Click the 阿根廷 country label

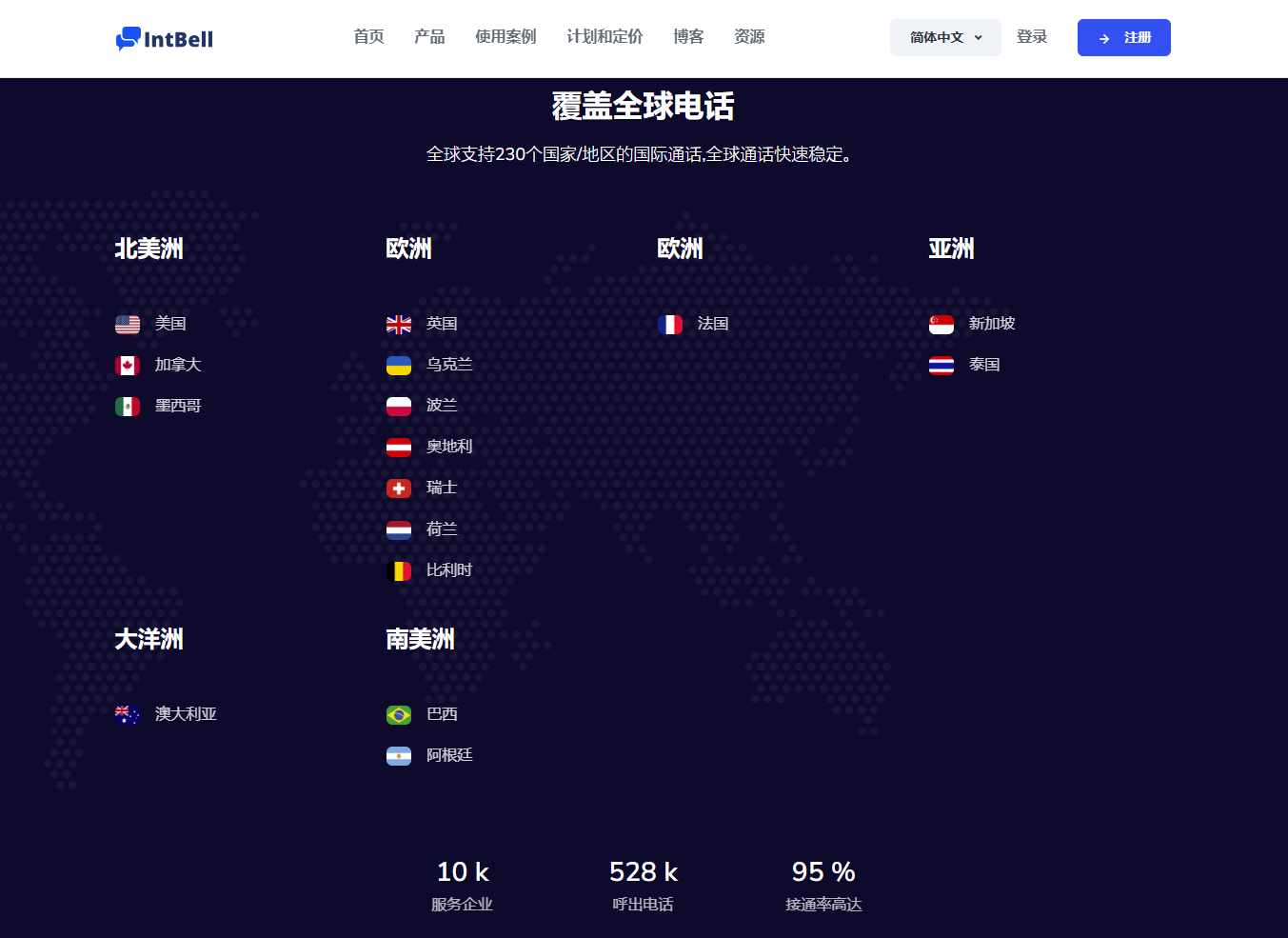449,755
